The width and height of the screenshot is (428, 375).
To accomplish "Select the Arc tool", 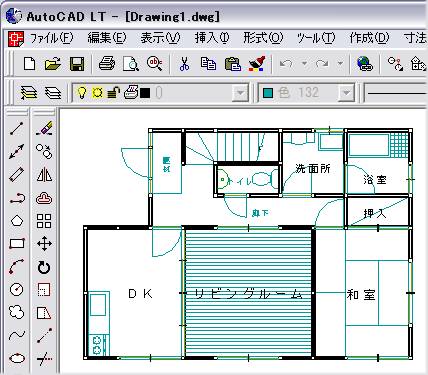I will coord(17,267).
